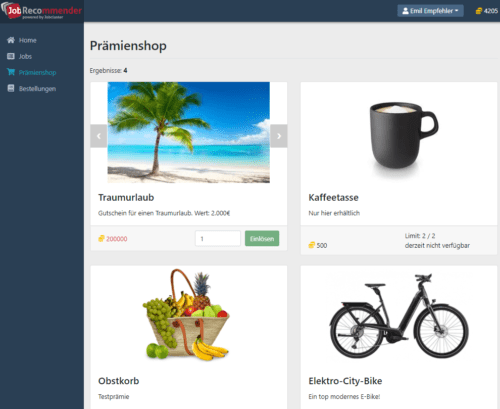Click the Prämienshop shopping cart icon
The width and height of the screenshot is (500, 409).
pyautogui.click(x=11, y=72)
